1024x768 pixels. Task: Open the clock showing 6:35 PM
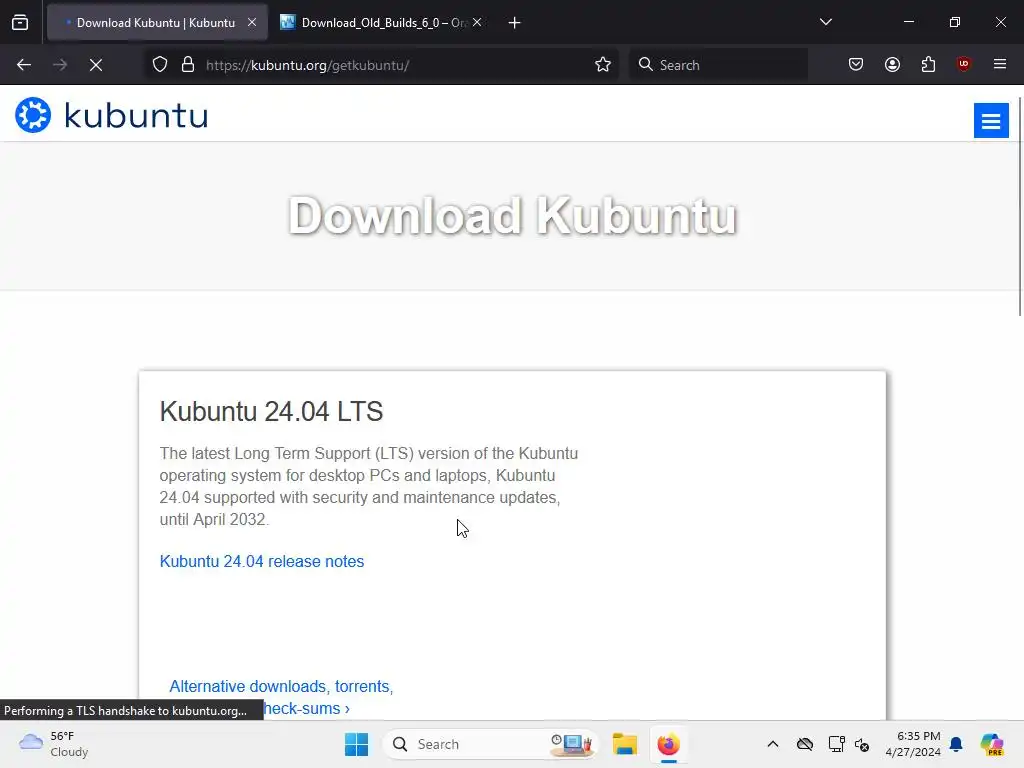tap(913, 744)
